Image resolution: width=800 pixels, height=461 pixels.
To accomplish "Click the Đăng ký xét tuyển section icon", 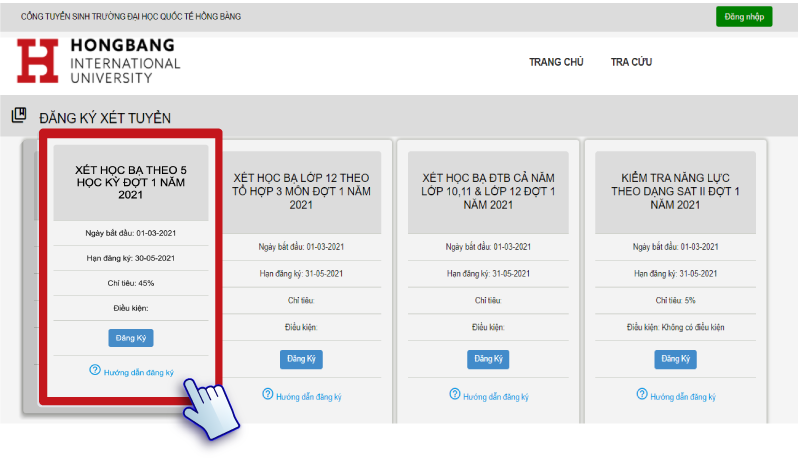I will click(x=19, y=115).
